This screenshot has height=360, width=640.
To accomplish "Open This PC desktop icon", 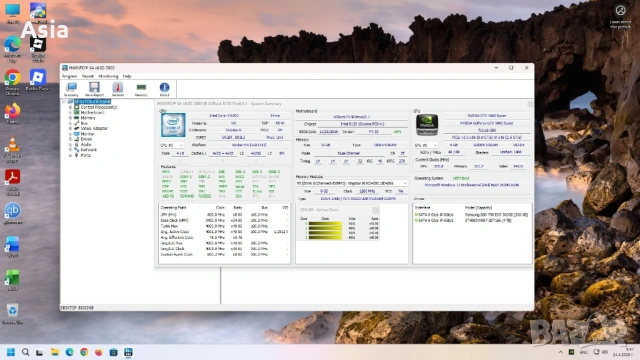I will 12,13.
